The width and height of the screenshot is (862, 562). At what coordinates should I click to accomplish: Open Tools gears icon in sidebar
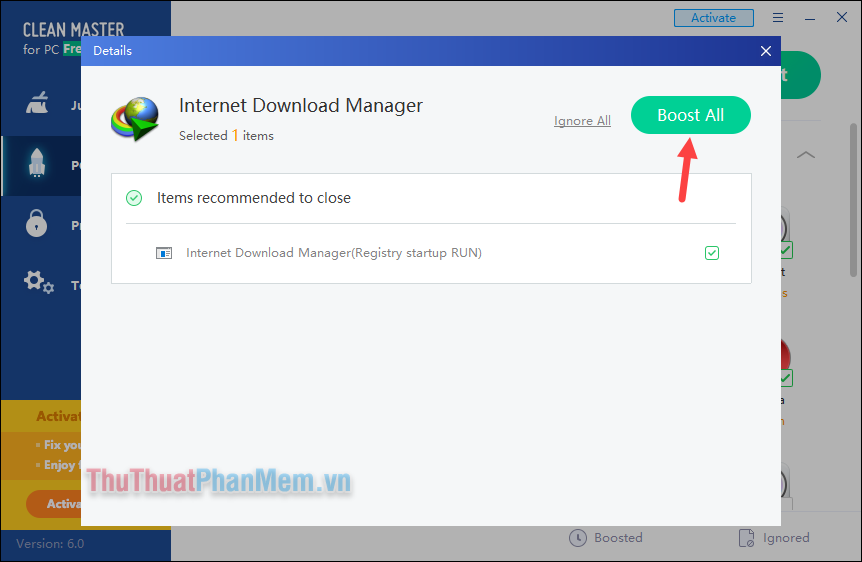click(38, 282)
